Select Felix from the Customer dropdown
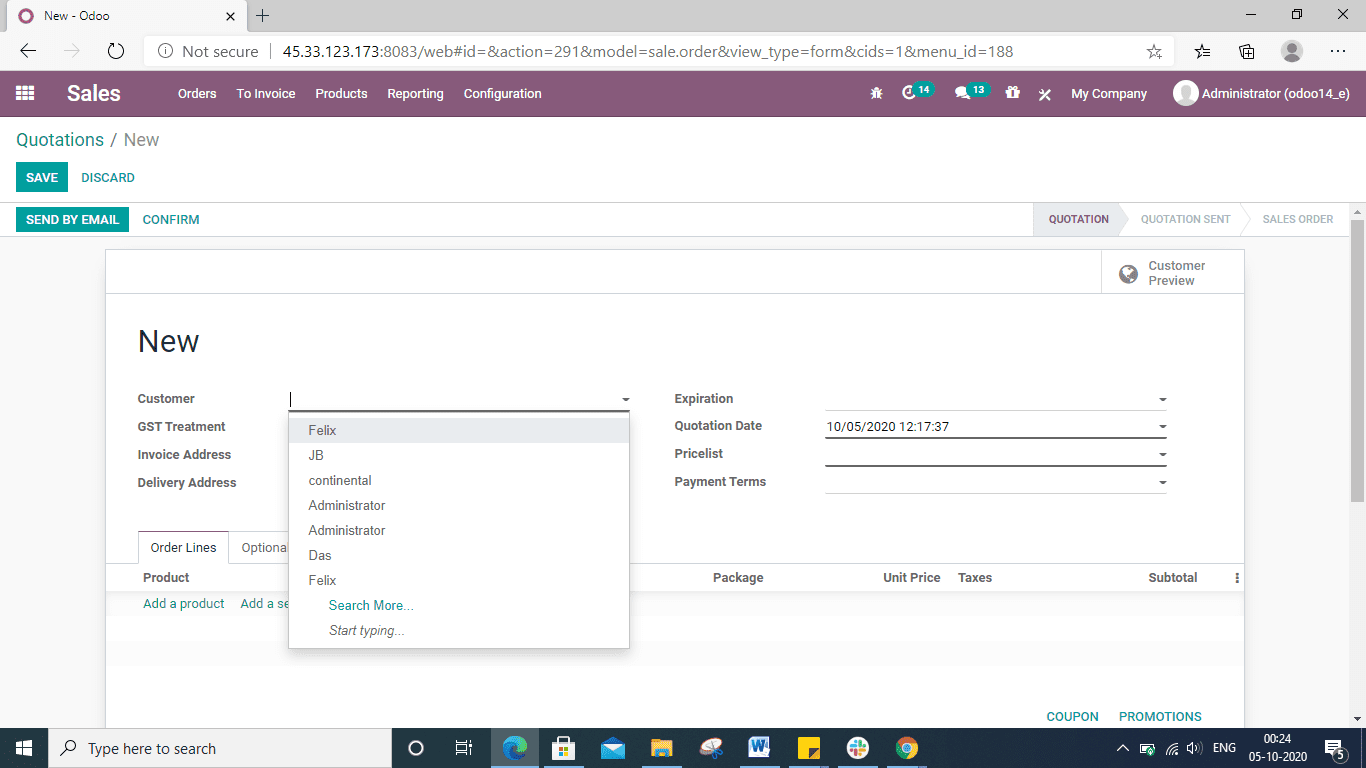This screenshot has width=1366, height=768. (322, 430)
